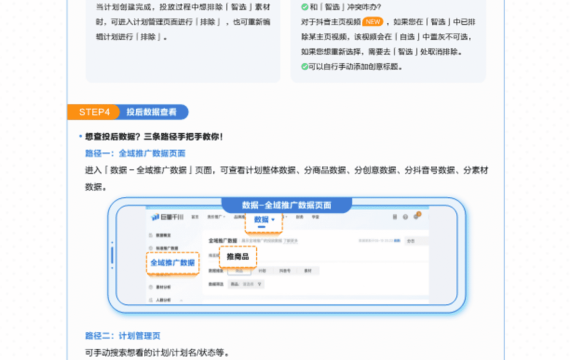Click the green check icon before 可以自行手动添加创意标题
This screenshot has height=360, width=570.
tap(305, 67)
